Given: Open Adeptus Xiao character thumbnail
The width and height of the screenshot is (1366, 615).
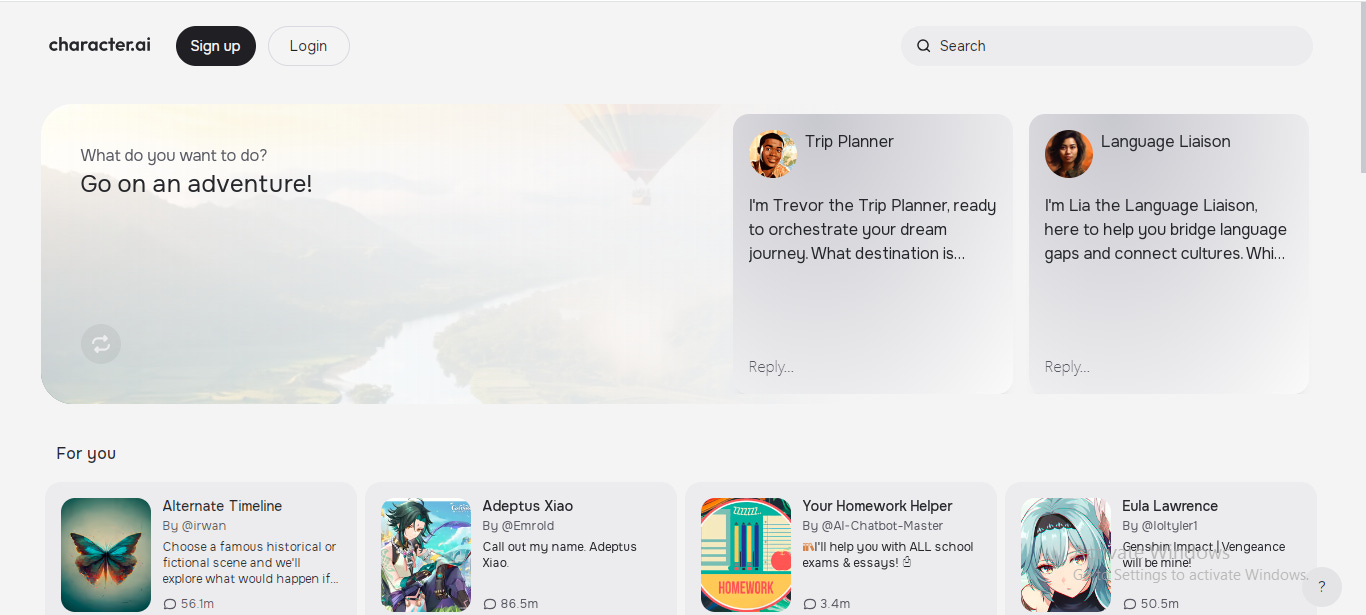Looking at the screenshot, I should tap(426, 555).
